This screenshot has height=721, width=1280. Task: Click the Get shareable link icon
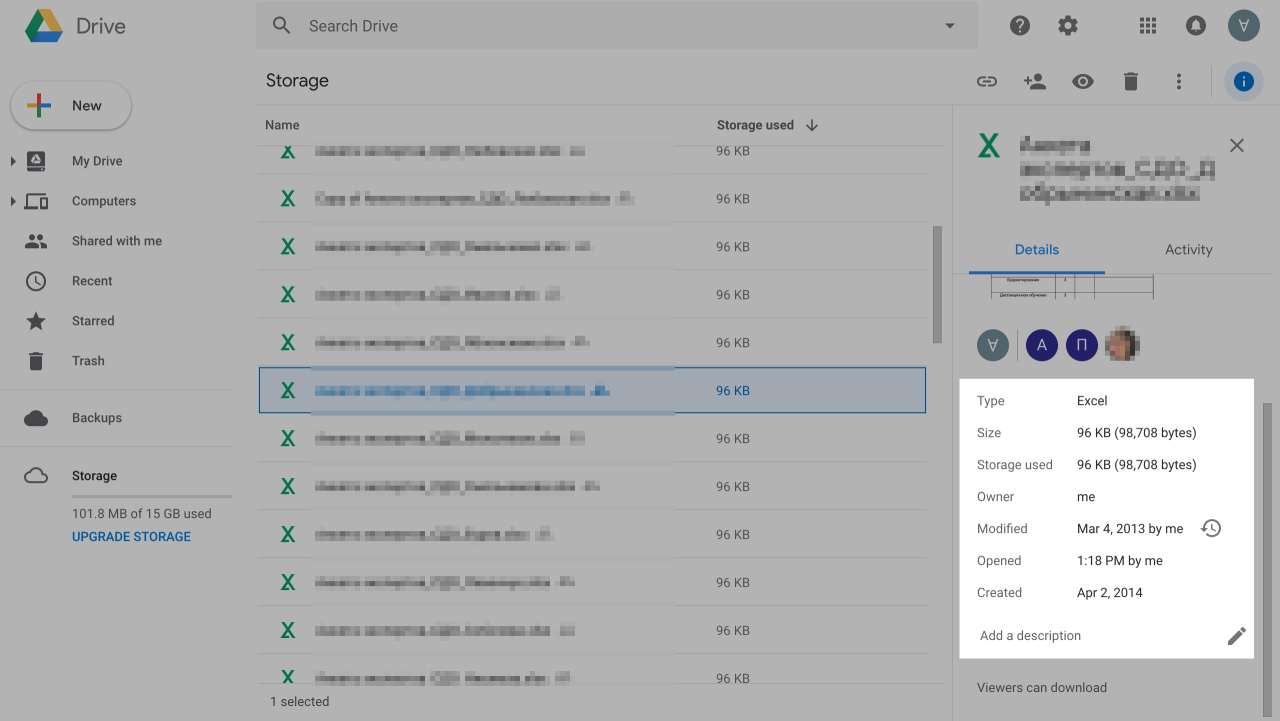click(987, 82)
